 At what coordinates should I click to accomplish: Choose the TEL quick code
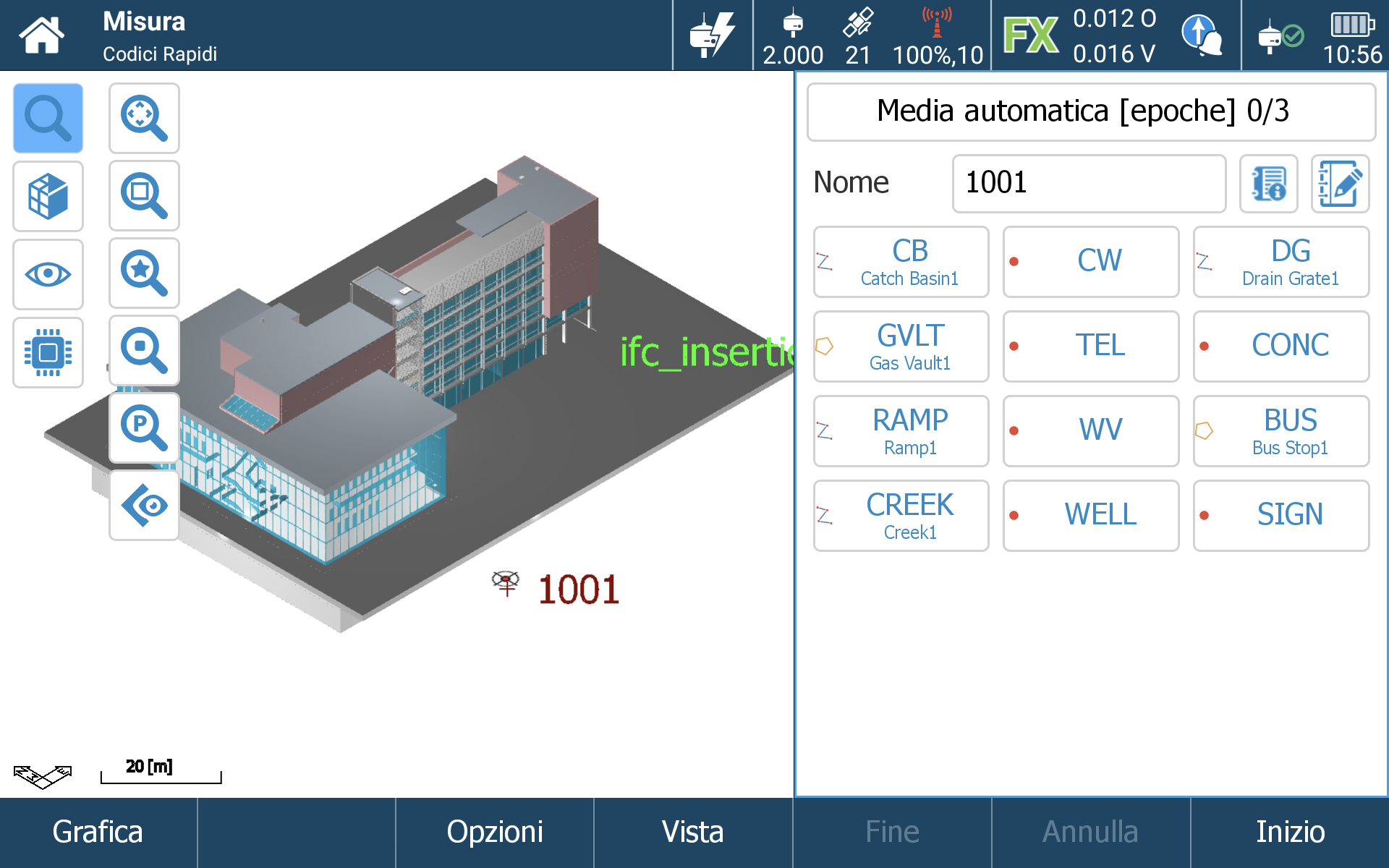tap(1091, 346)
